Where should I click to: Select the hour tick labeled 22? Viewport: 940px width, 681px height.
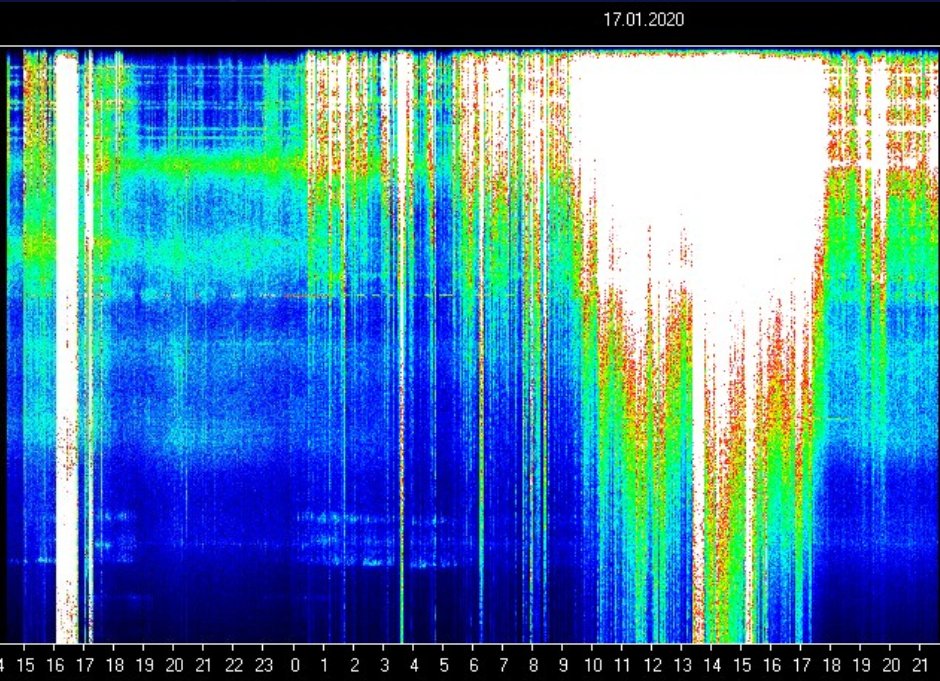click(x=234, y=665)
